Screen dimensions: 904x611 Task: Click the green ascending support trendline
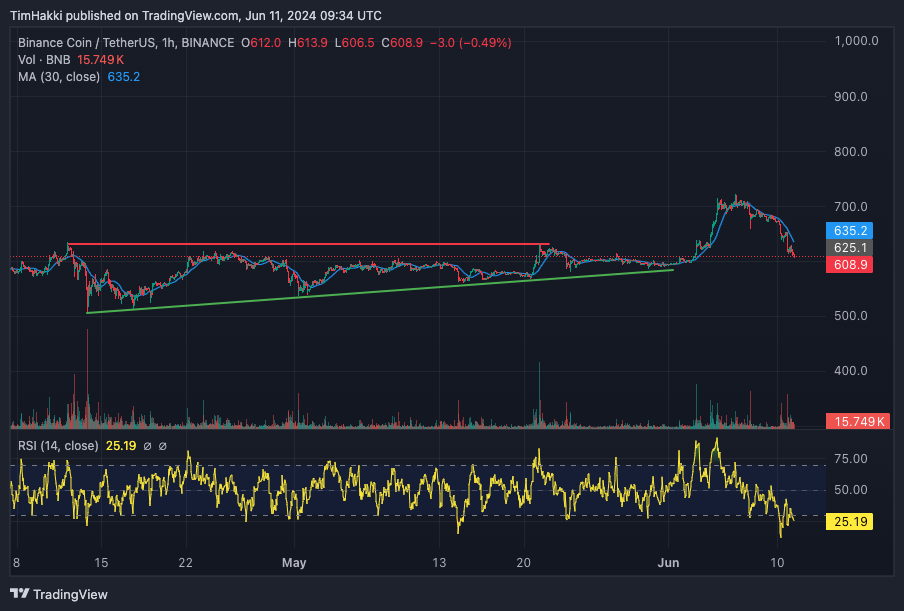point(380,291)
